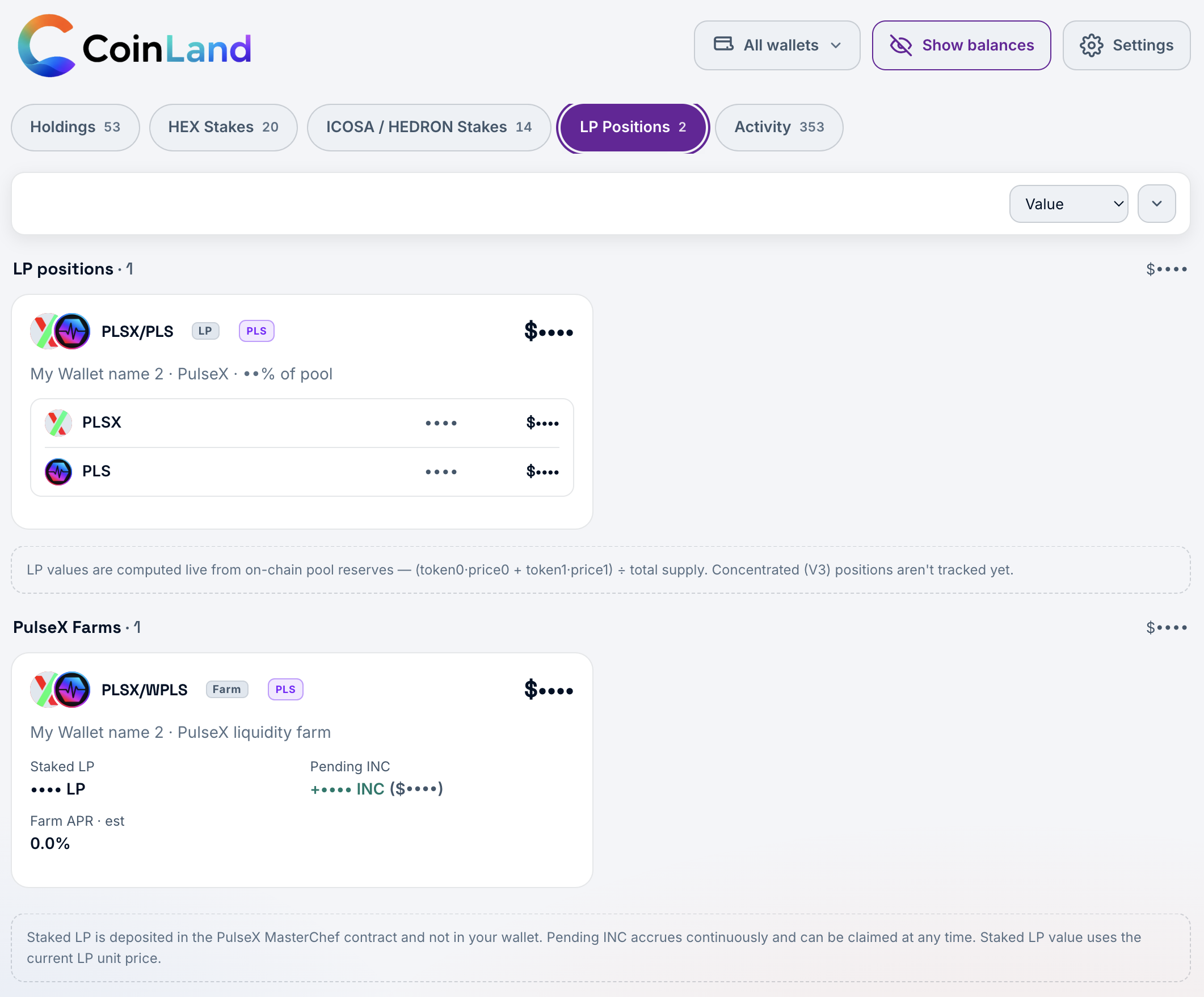Switch to the HEX Stakes tab

pos(223,127)
